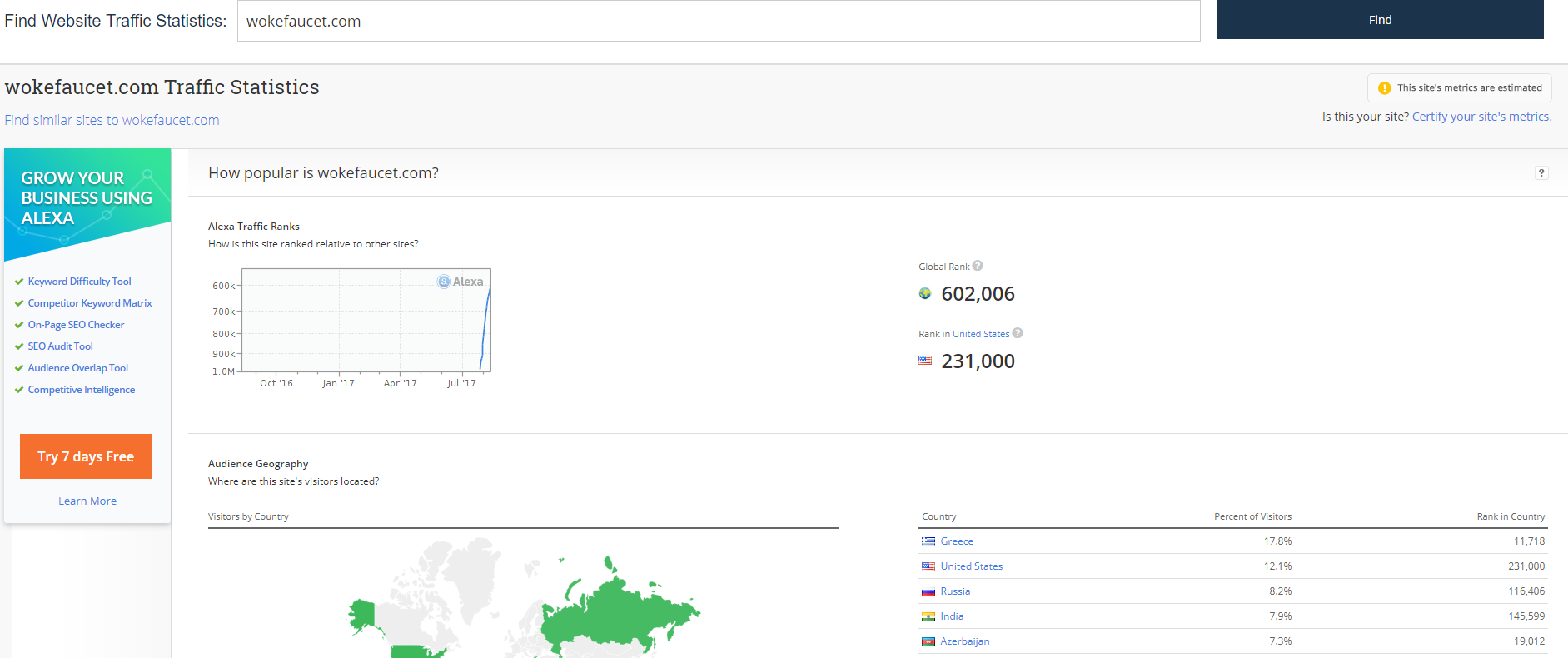
Task: Click the Greece flag icon
Action: 928,541
